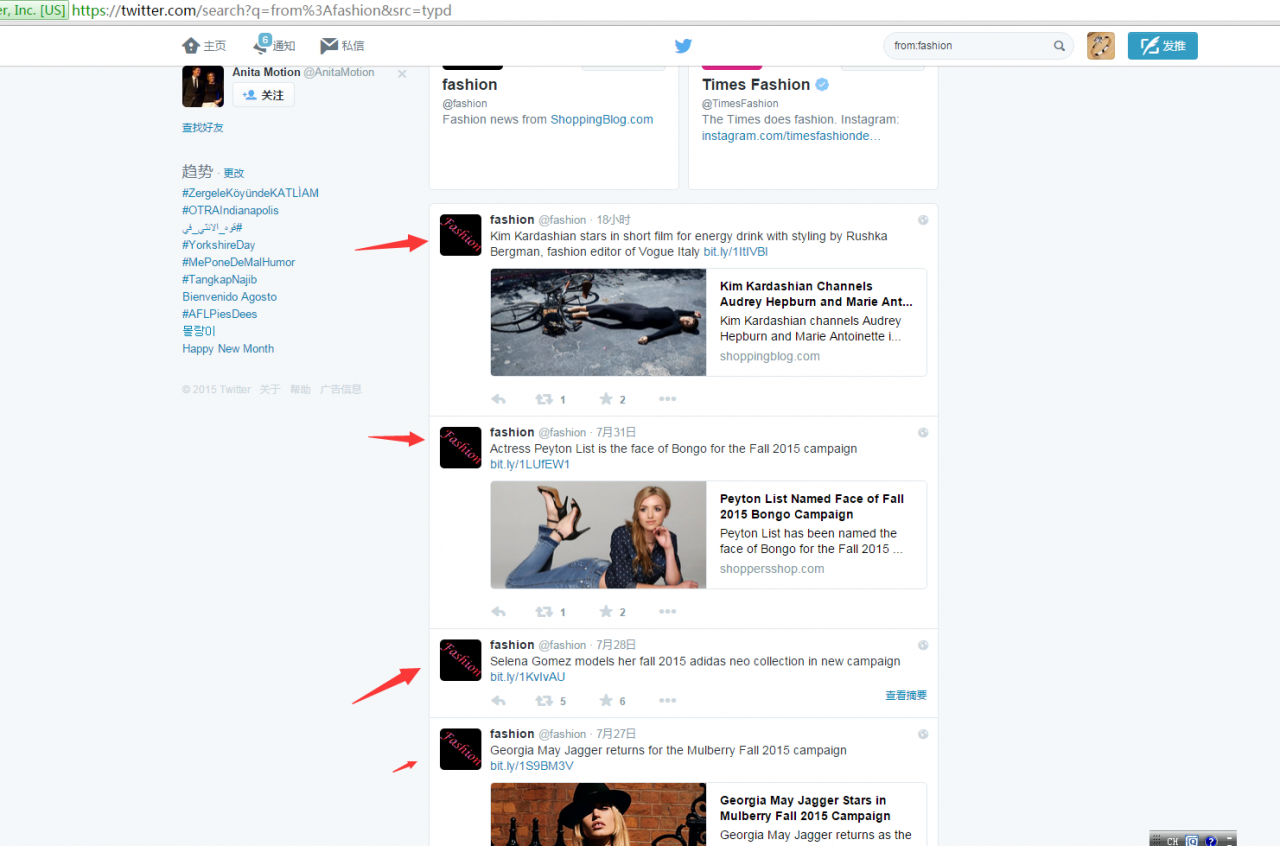Screen dimensions: 1280x846
Task: Click fashion avatar on Peyton List tweet
Action: click(461, 447)
